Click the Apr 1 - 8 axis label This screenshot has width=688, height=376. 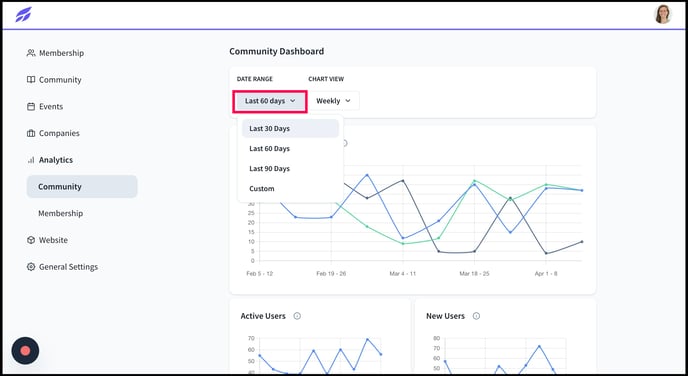point(546,273)
